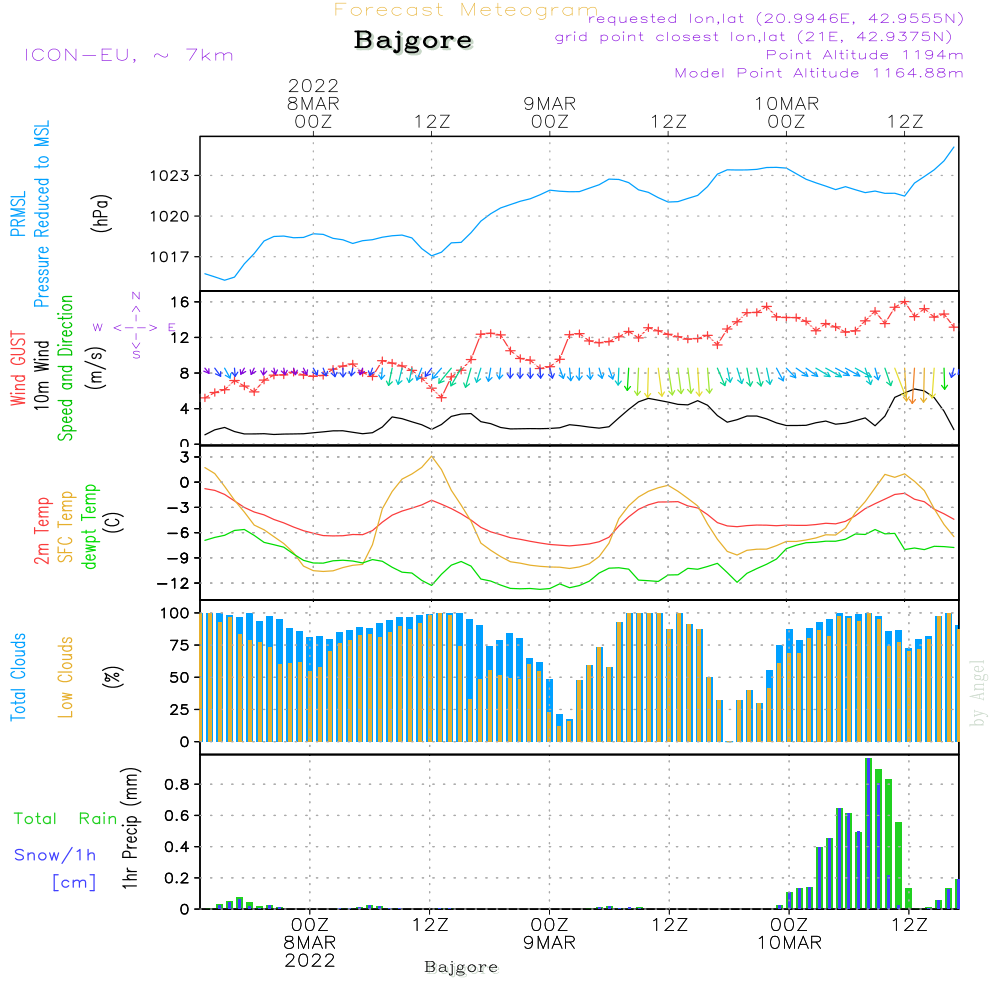1000x1000 pixels.
Task: Click the small "Bajgore" caption at bottom
Action: pos(461,967)
